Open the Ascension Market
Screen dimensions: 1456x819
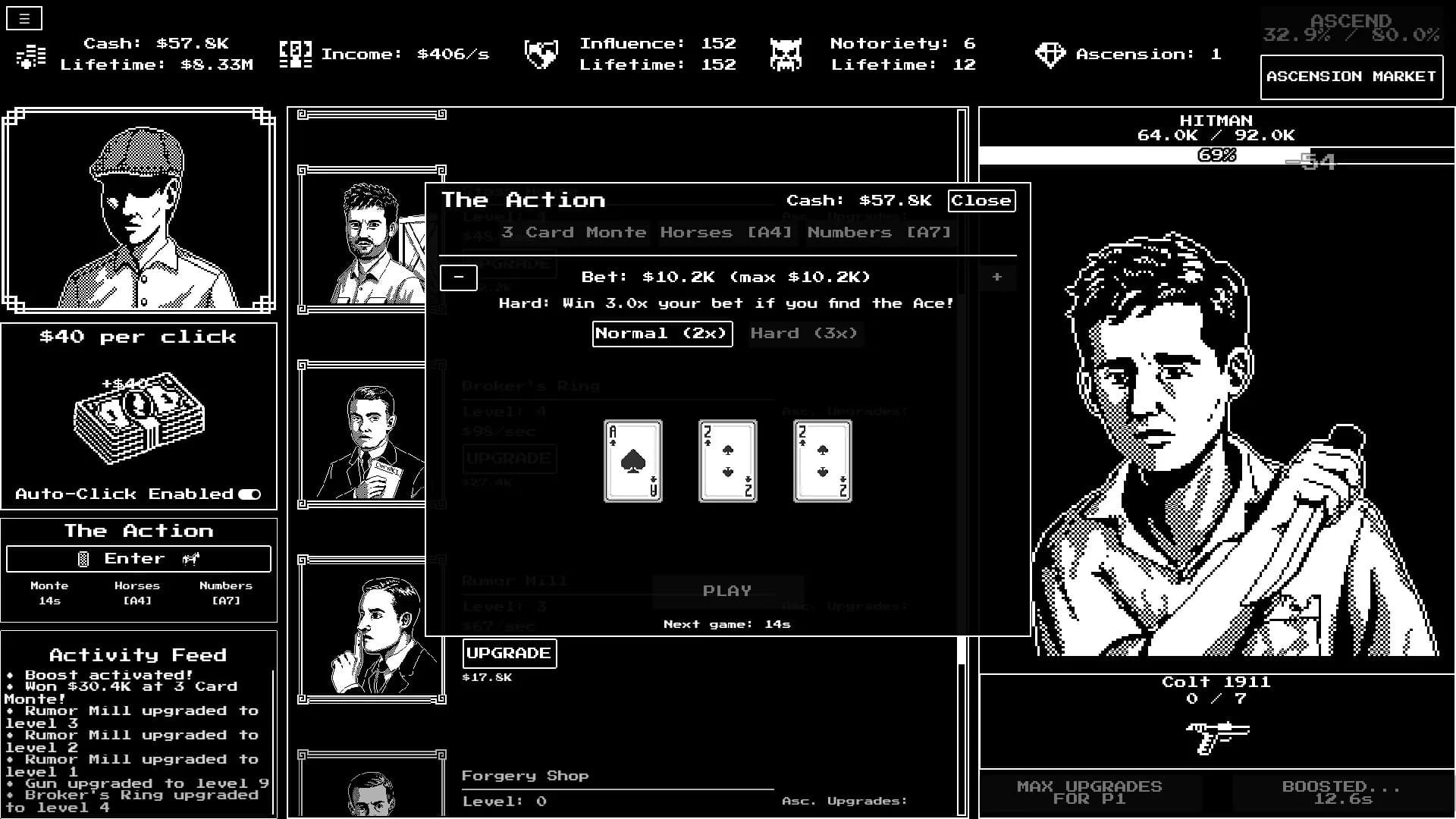point(1351,77)
